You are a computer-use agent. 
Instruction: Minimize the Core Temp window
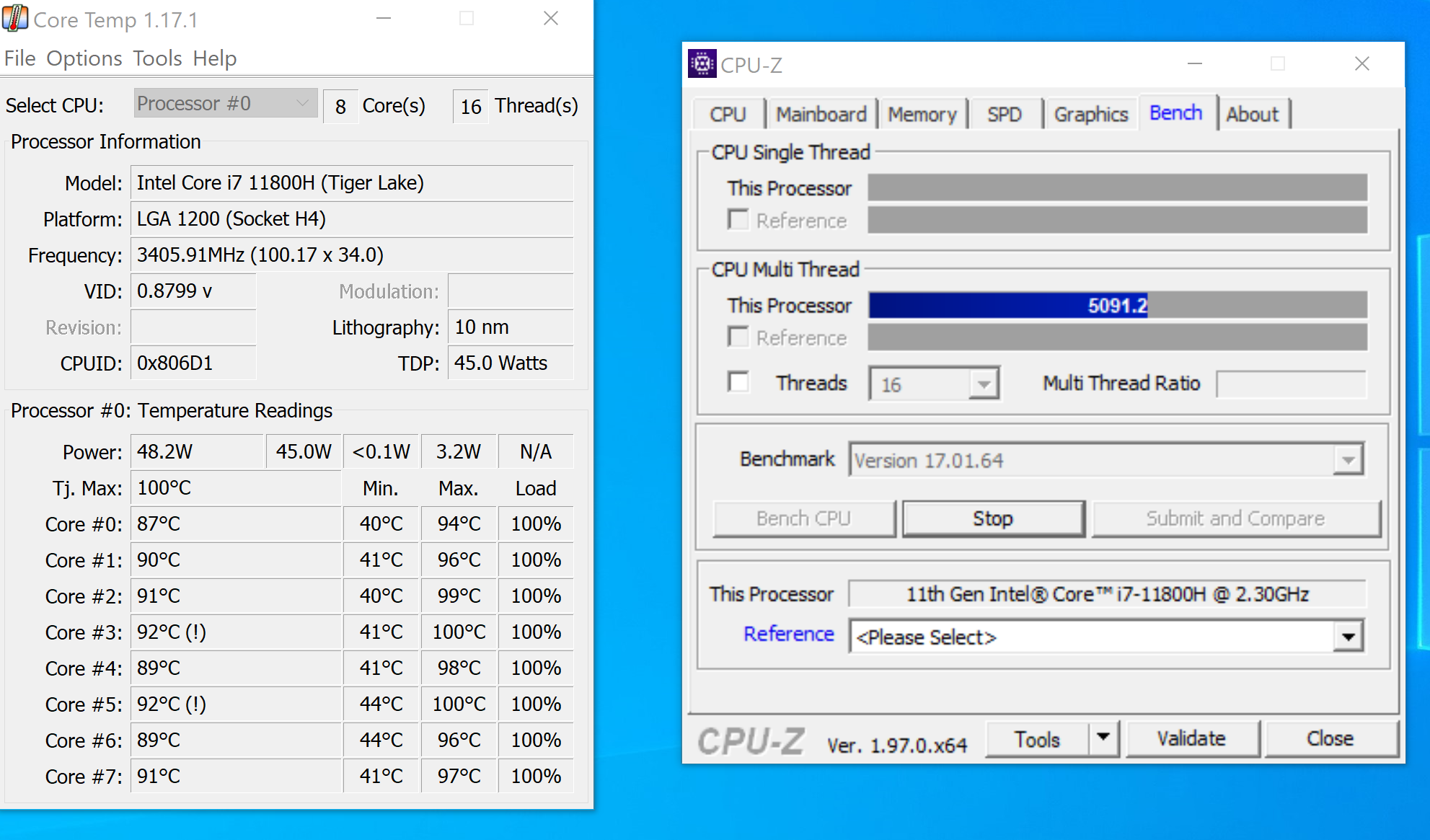tap(384, 19)
